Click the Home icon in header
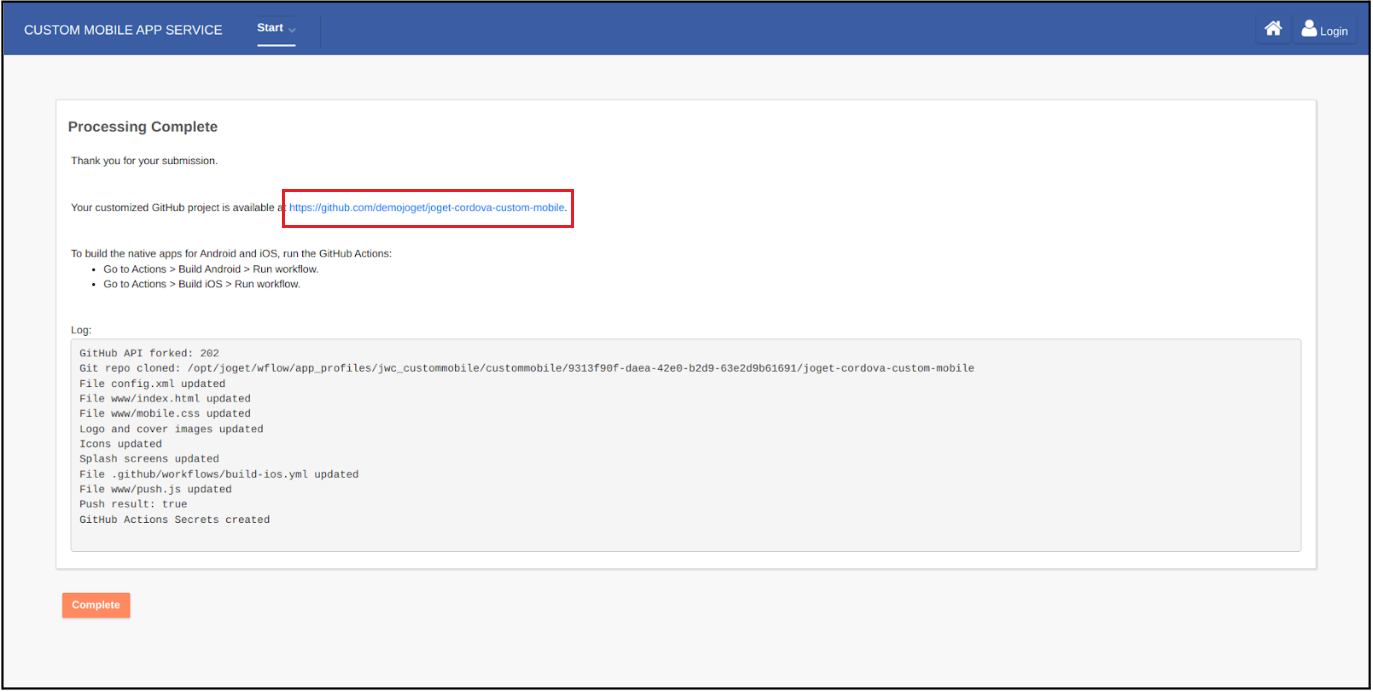The width and height of the screenshot is (1373, 692). click(1273, 29)
